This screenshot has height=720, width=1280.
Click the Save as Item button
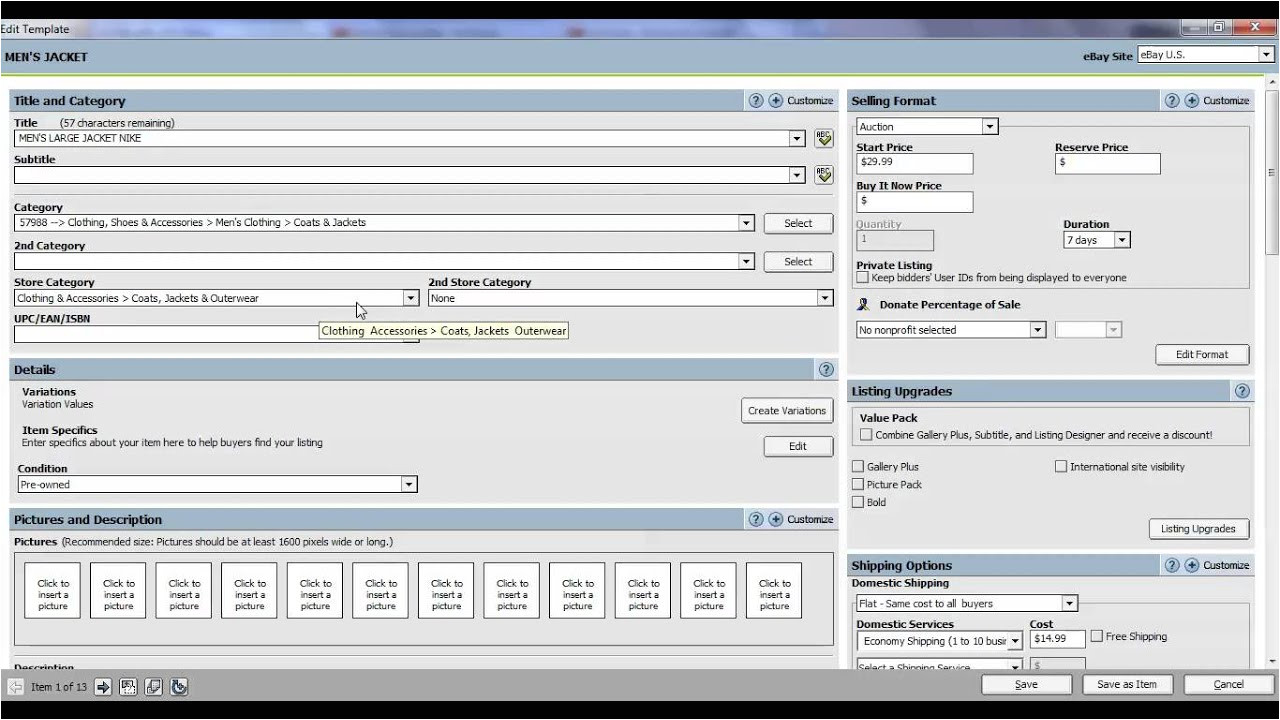pos(1127,685)
